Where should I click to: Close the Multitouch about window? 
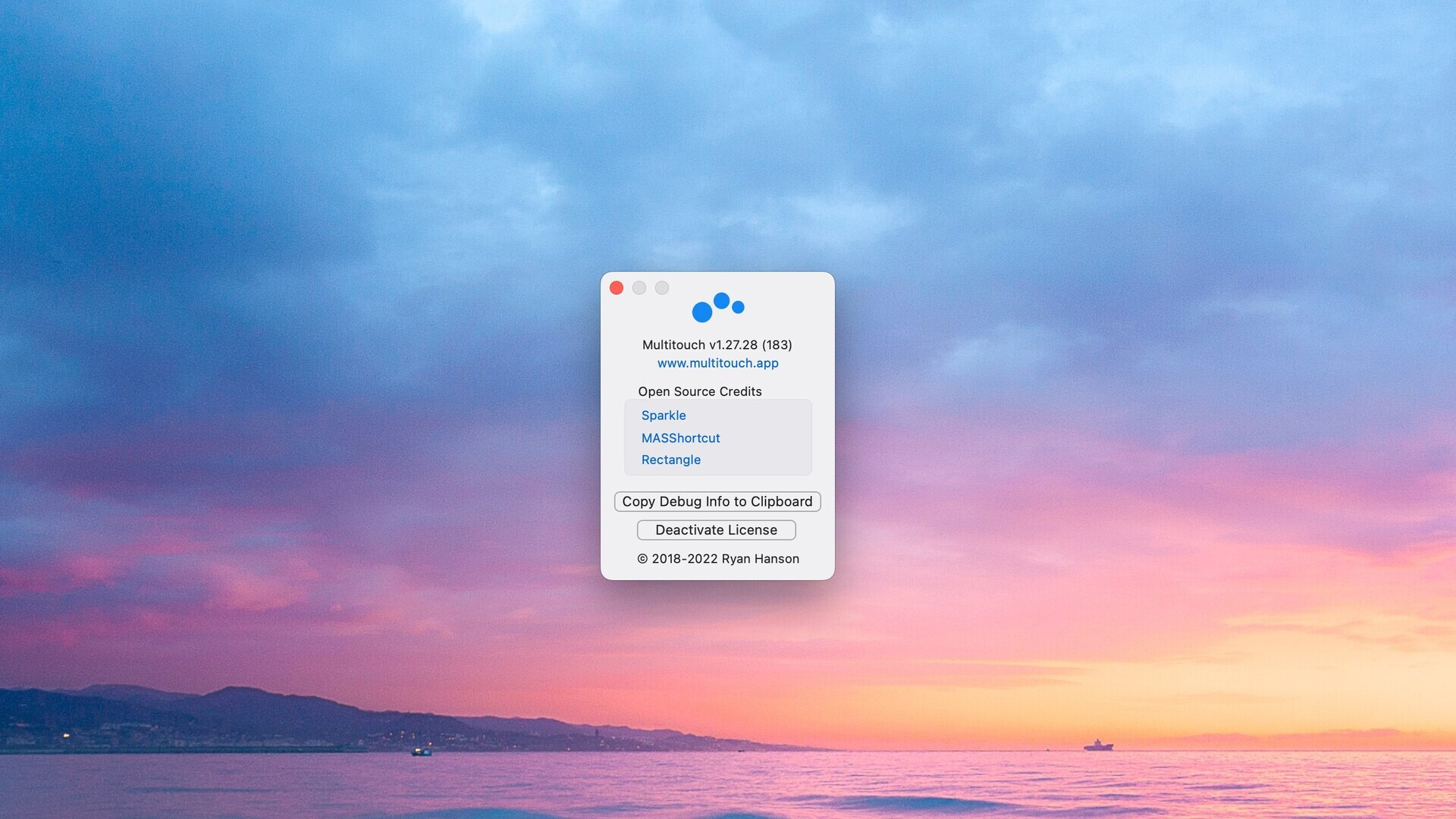(617, 288)
